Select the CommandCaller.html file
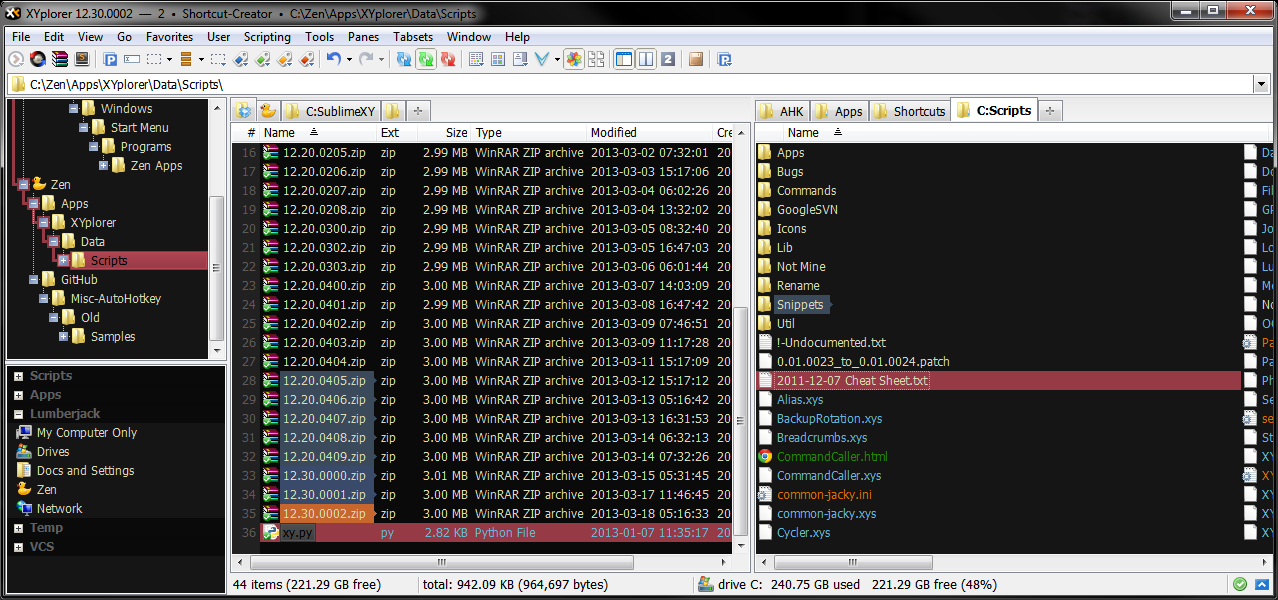 pyautogui.click(x=831, y=457)
